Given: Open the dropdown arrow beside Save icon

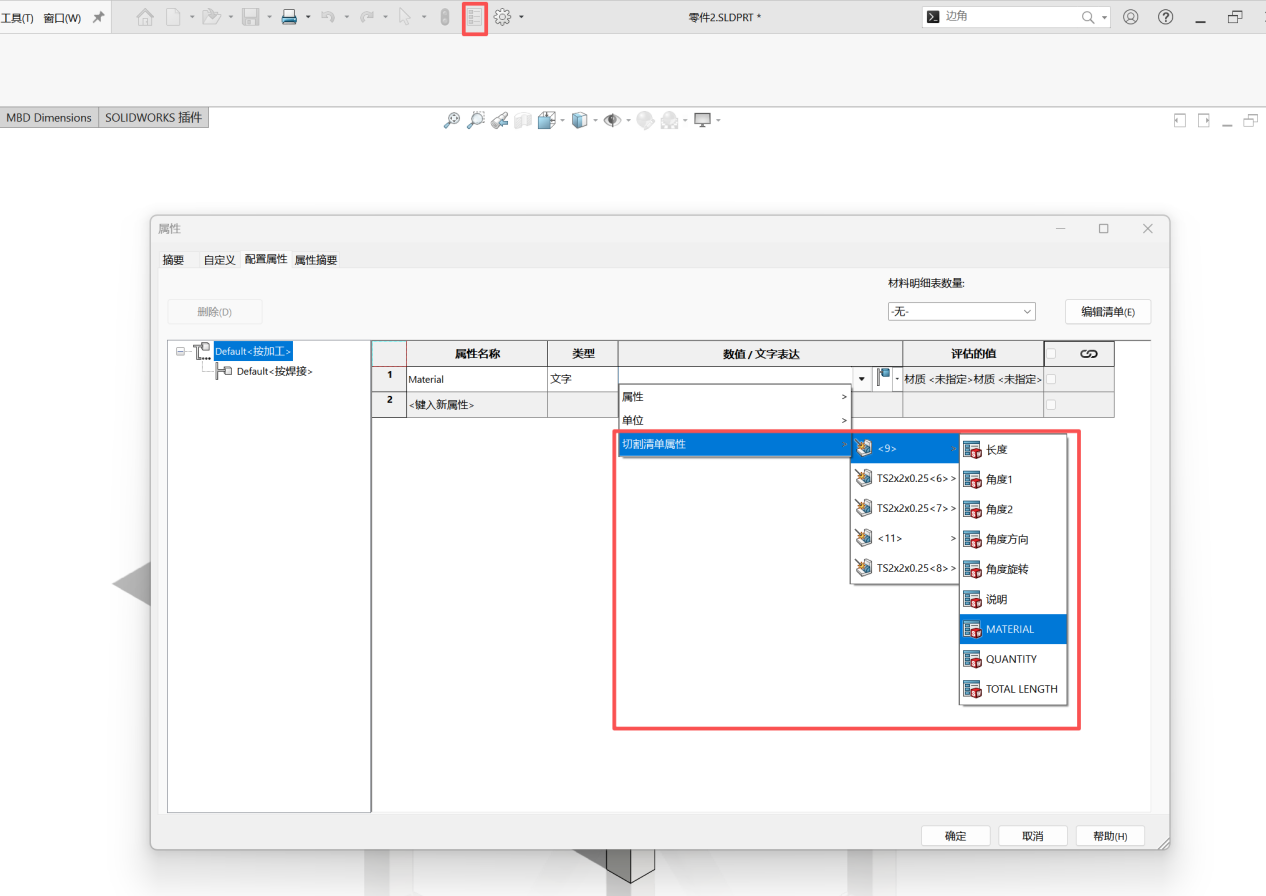Looking at the screenshot, I should click(269, 17).
